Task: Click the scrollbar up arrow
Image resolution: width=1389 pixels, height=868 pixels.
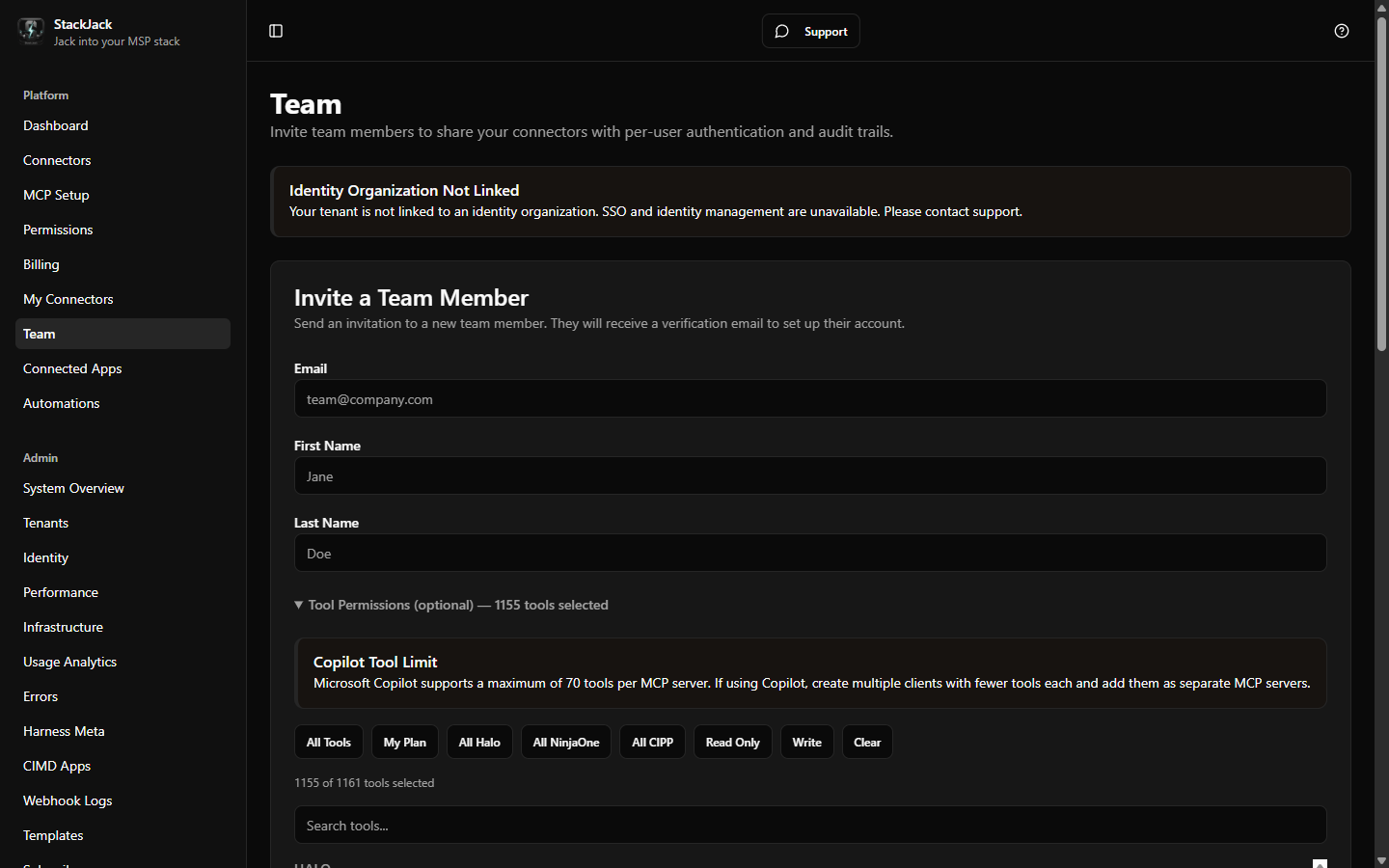Action: pos(1381,7)
